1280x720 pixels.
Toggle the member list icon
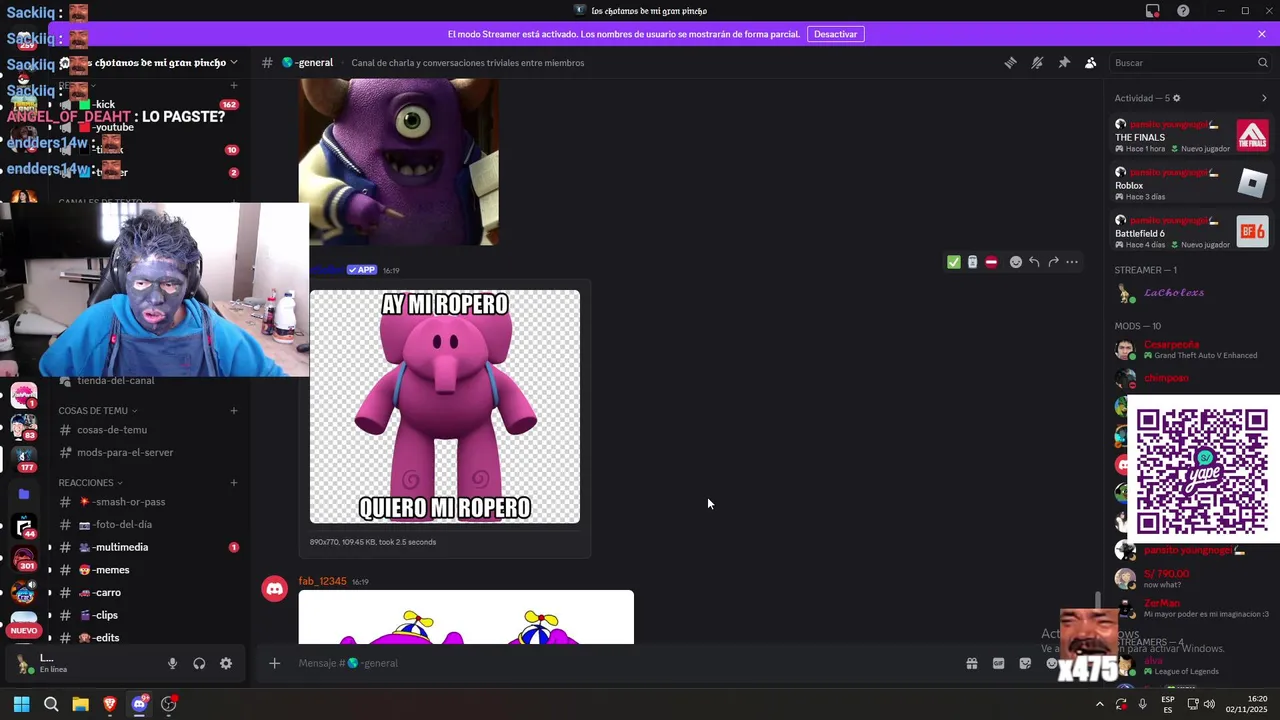click(1090, 62)
